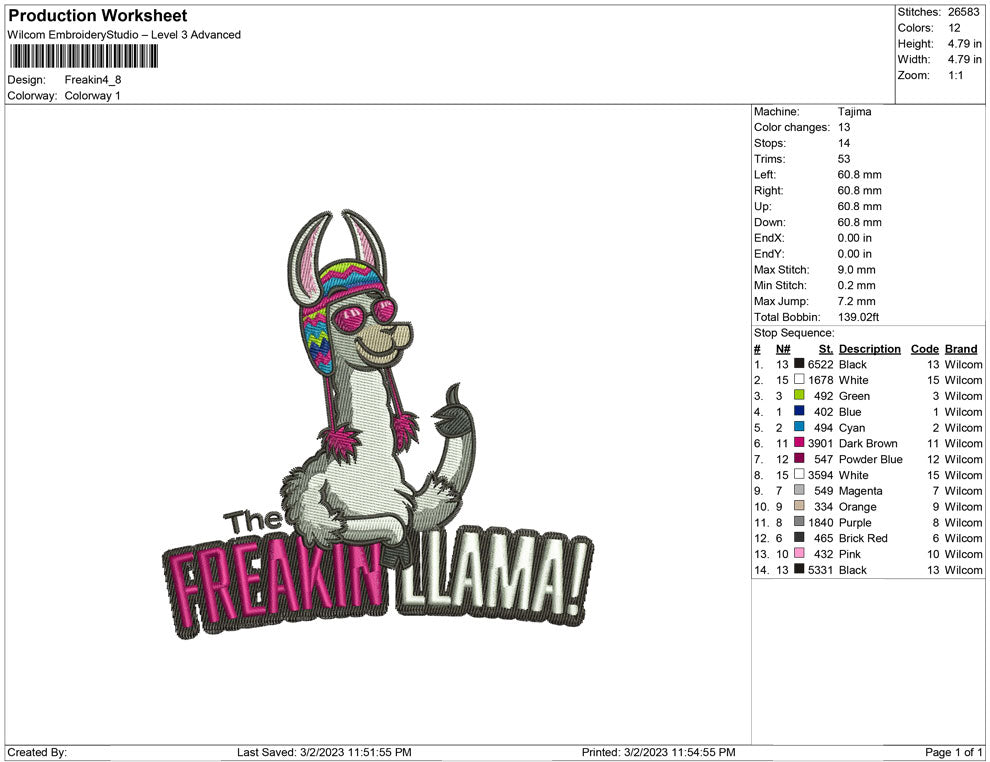Screen dimensions: 990x762
Task: Click the black swatch in stop 1
Action: (799, 364)
